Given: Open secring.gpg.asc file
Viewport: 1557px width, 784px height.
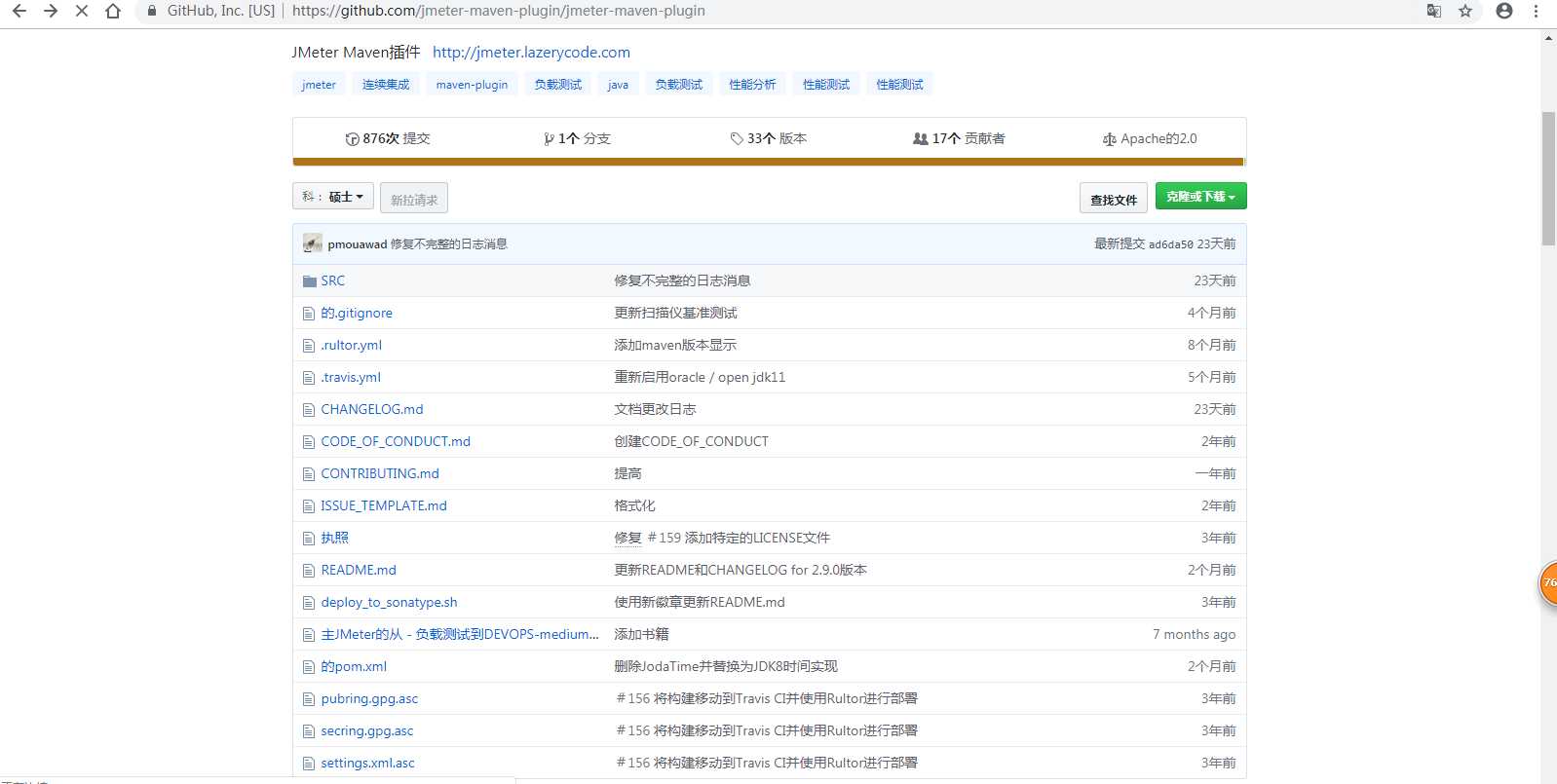Looking at the screenshot, I should pyautogui.click(x=367, y=730).
